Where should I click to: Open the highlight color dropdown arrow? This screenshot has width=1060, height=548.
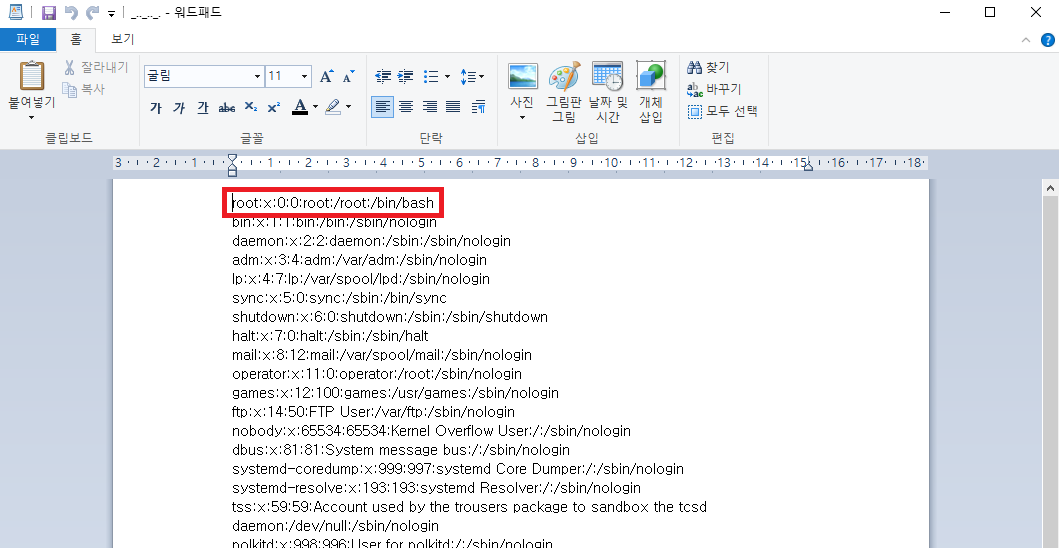click(348, 107)
